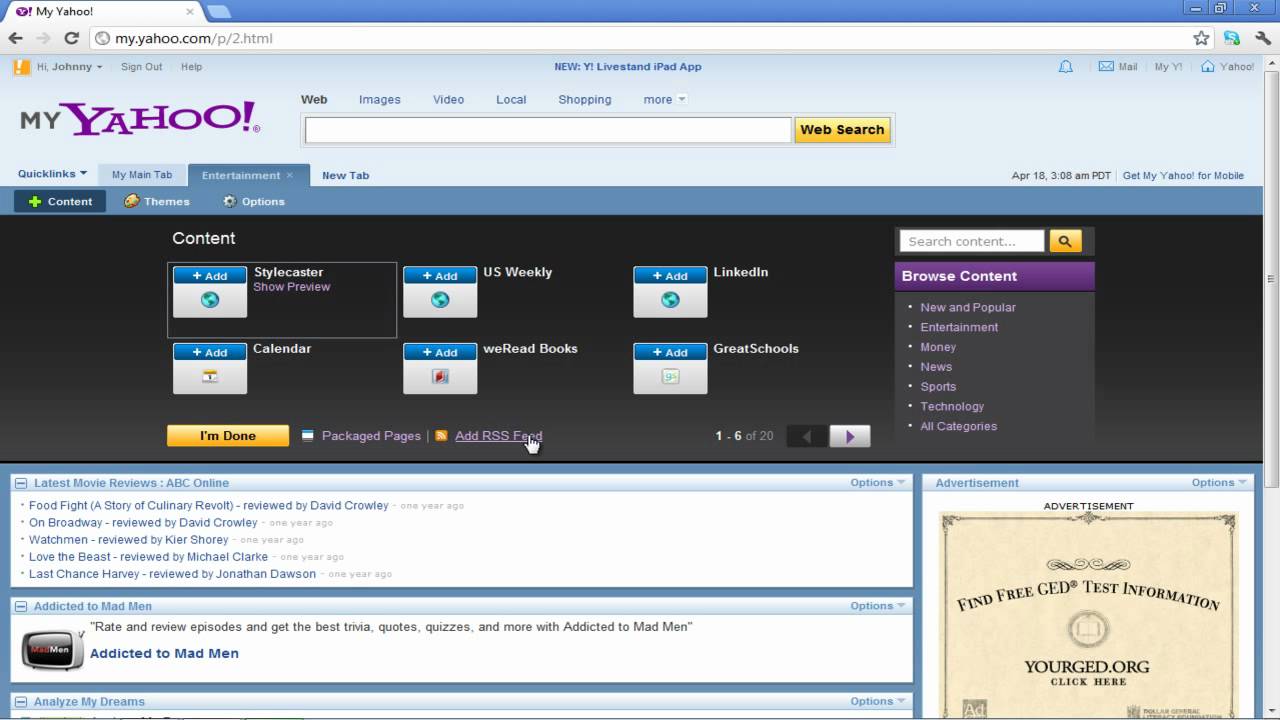Open the Quicklinks dropdown
The width and height of the screenshot is (1280, 720).
[52, 174]
